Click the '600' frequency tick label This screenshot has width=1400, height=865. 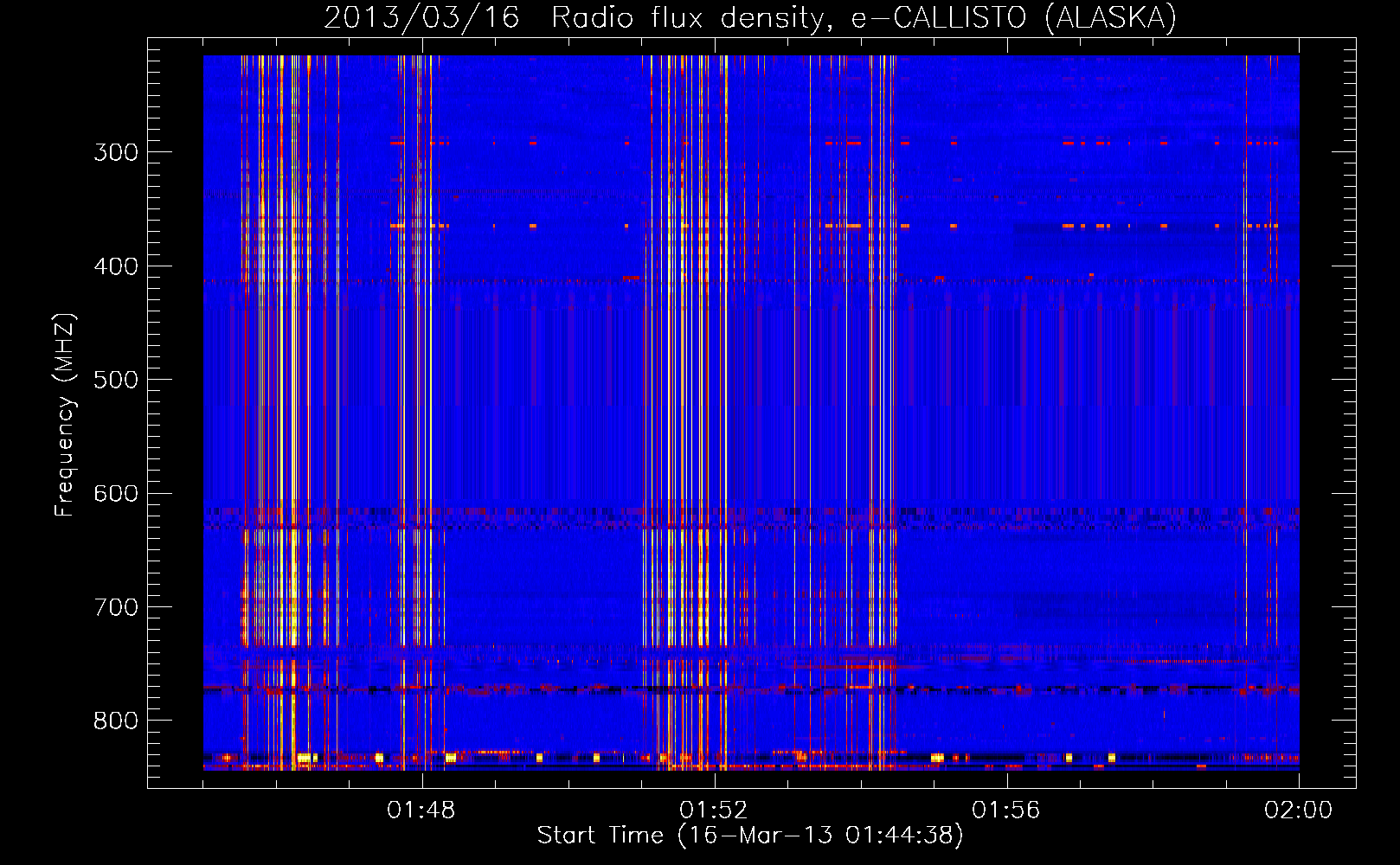pos(116,494)
